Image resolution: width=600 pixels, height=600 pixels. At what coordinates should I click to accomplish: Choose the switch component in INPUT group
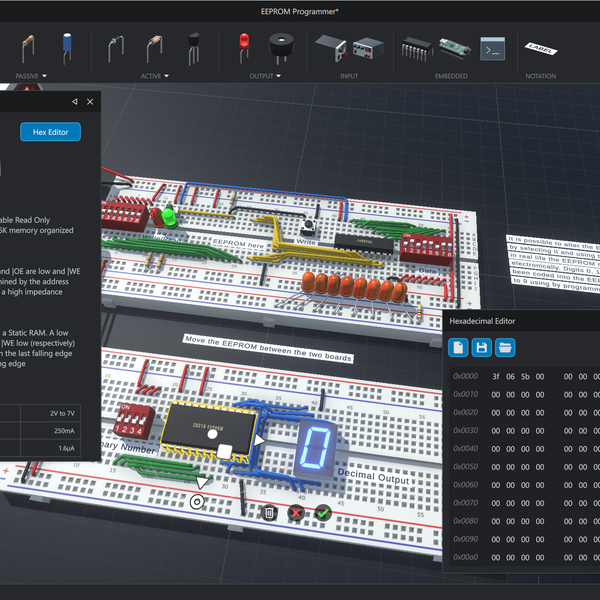pyautogui.click(x=331, y=48)
